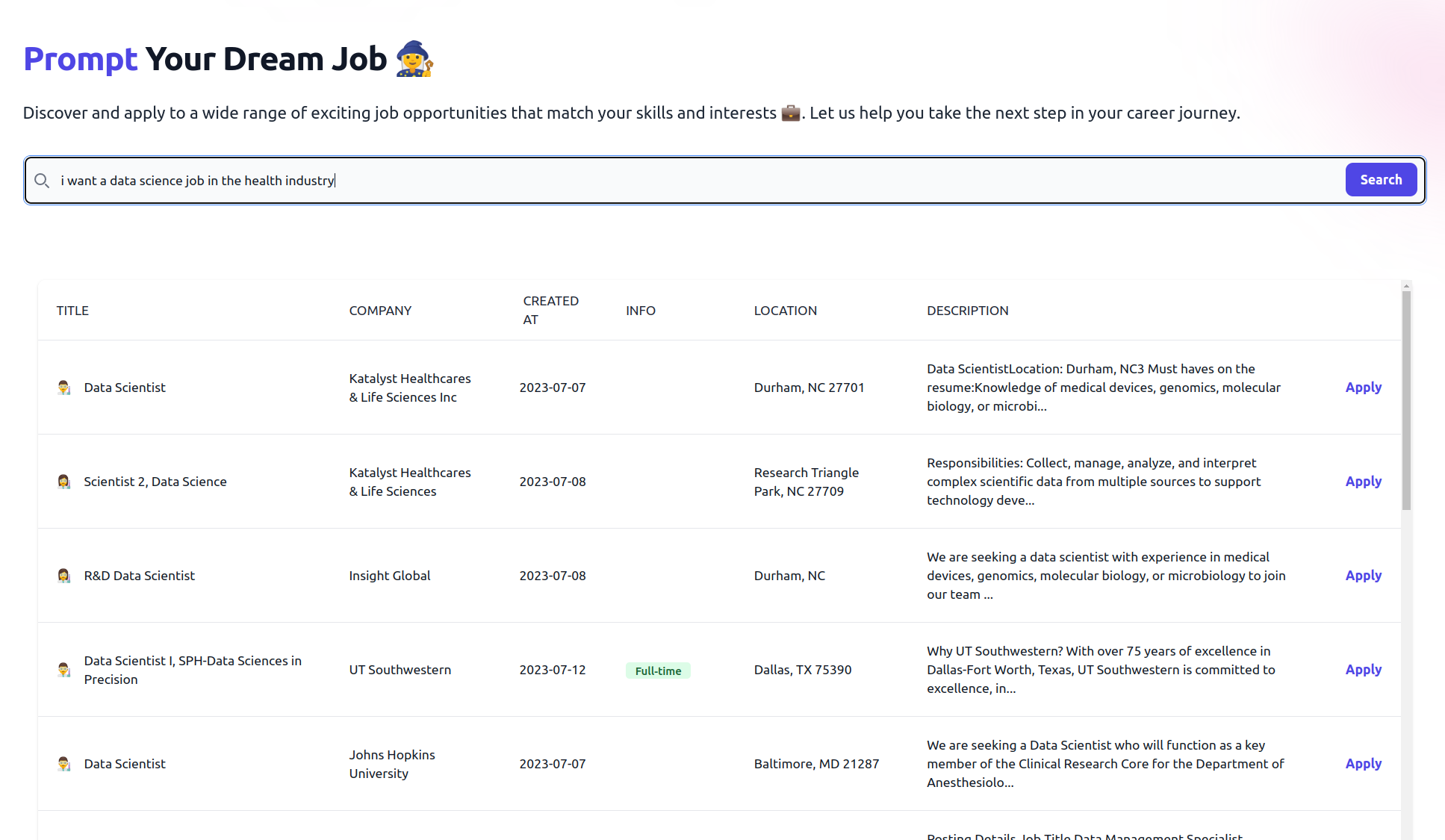1445x840 pixels.
Task: Click the scrollbar up arrow
Action: pyautogui.click(x=1406, y=286)
